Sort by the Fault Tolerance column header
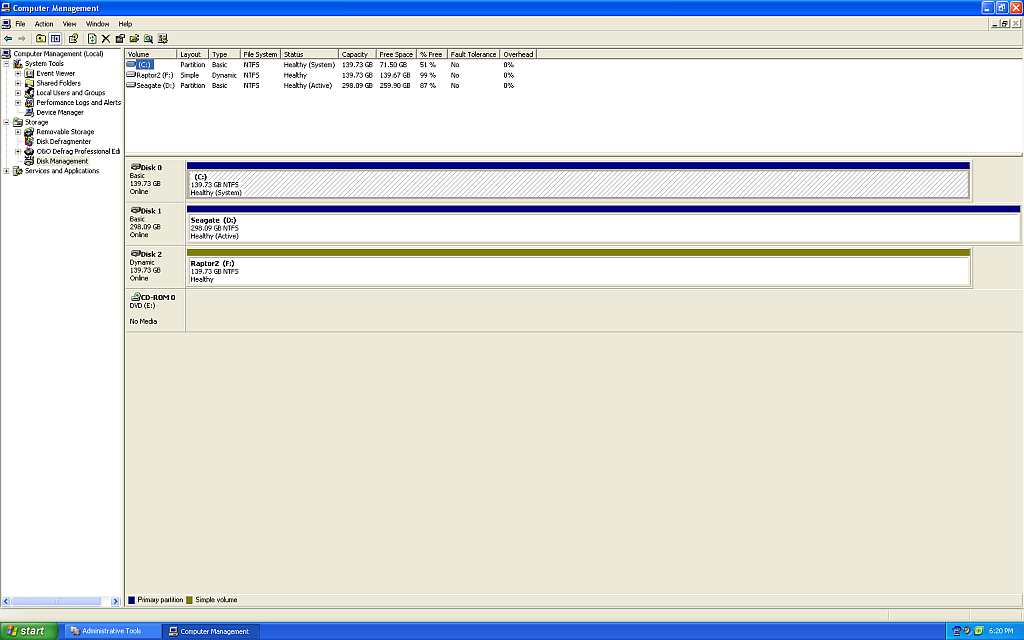Viewport: 1024px width, 640px height. 473,54
